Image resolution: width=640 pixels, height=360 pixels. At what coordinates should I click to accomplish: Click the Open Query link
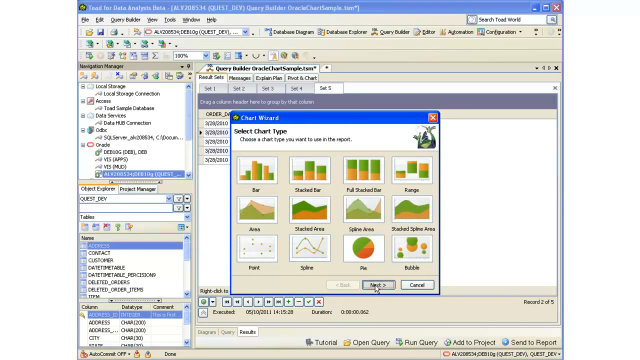[367, 342]
